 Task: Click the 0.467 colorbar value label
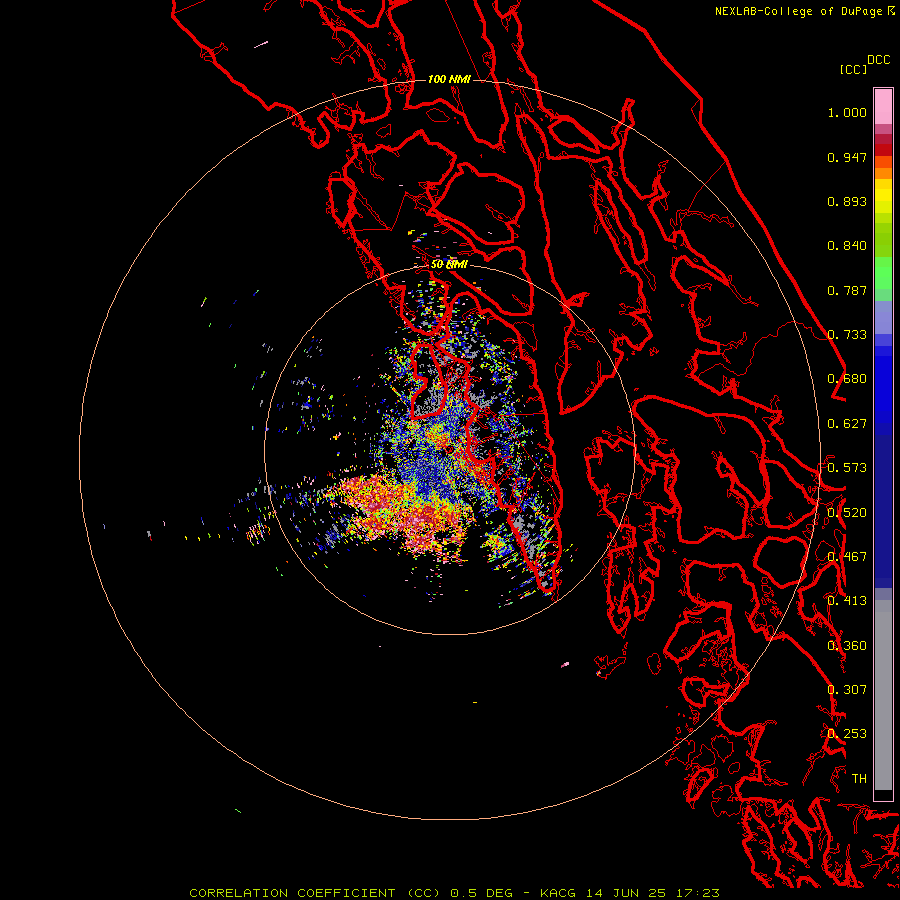point(847,557)
